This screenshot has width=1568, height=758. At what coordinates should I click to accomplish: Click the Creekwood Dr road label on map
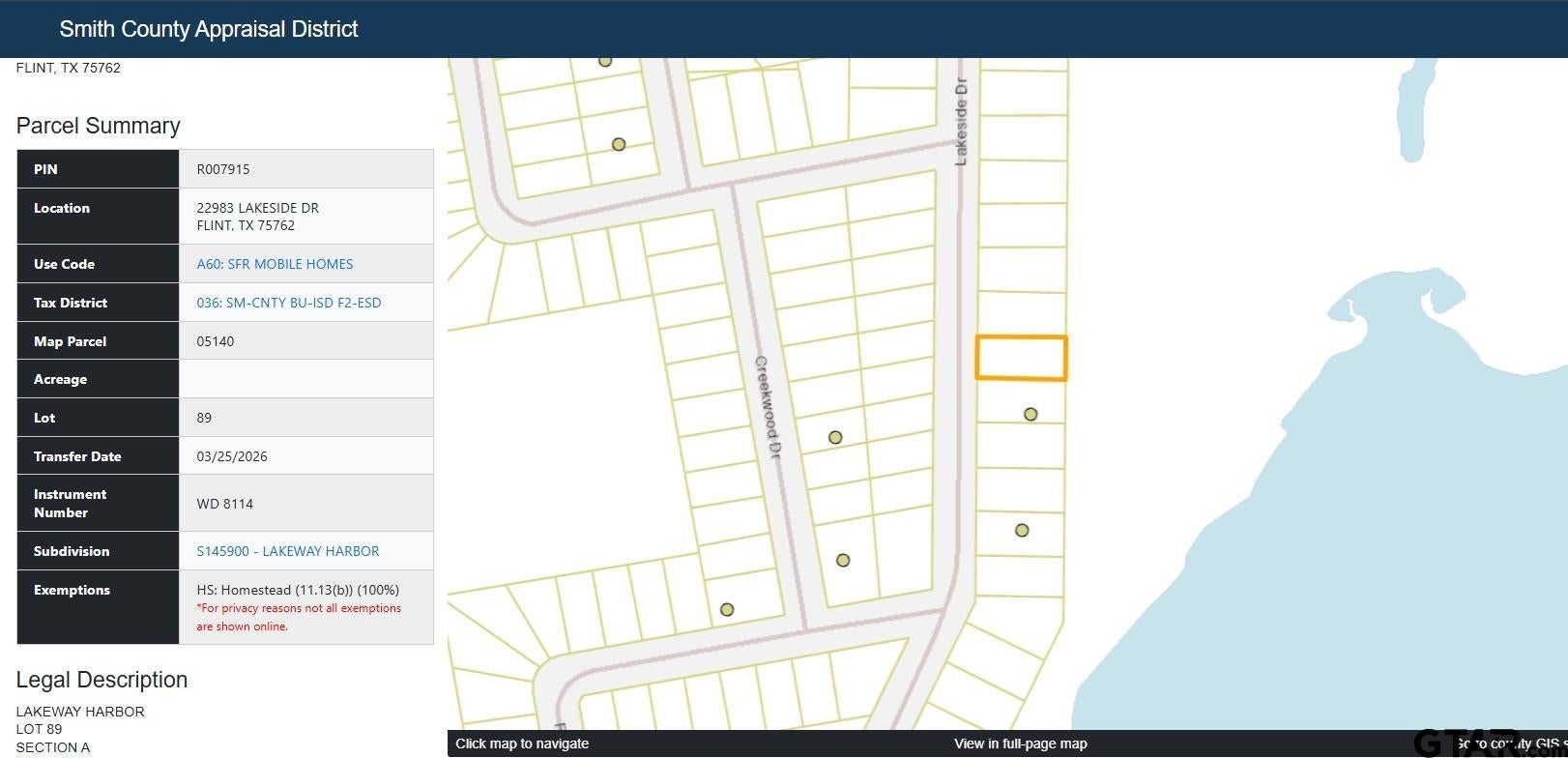(x=768, y=407)
